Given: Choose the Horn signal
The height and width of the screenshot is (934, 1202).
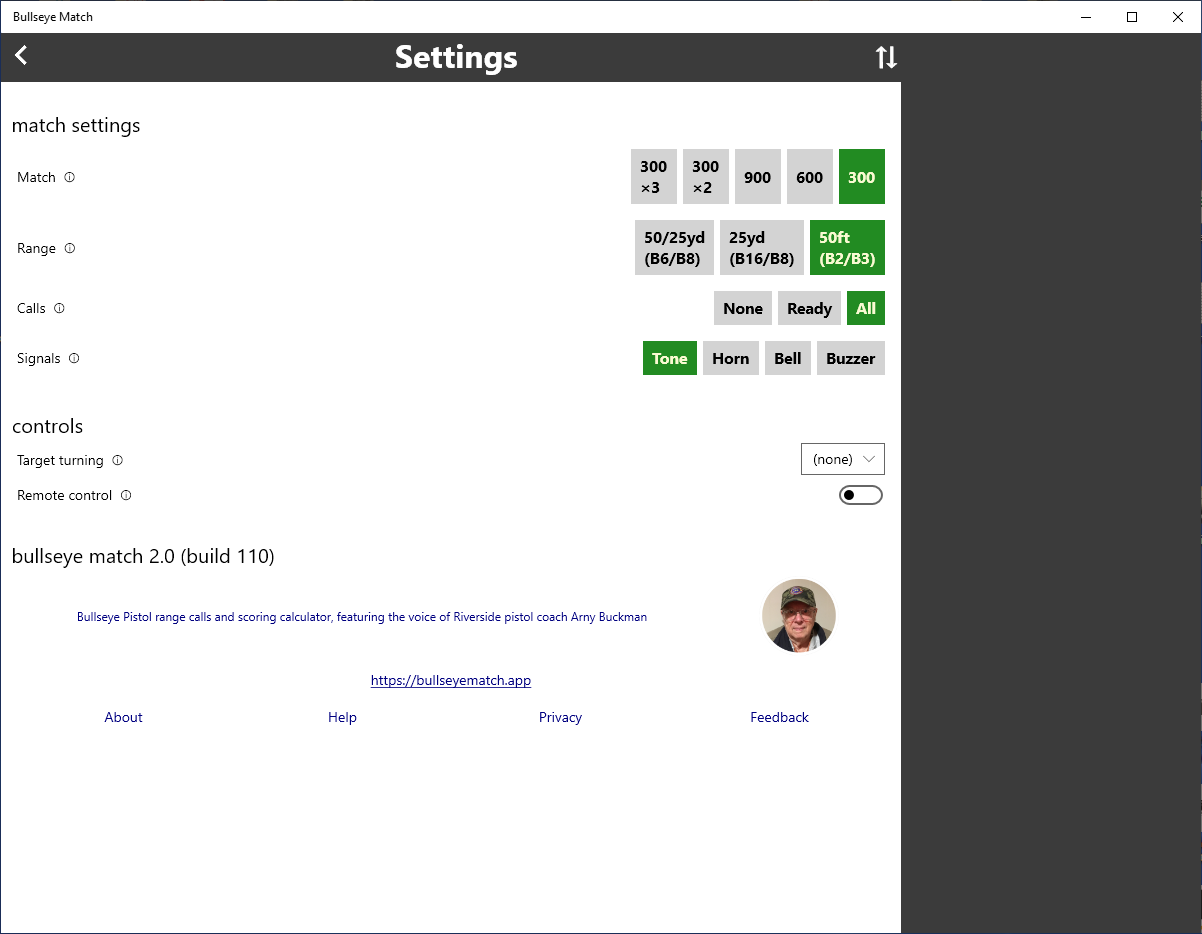Looking at the screenshot, I should 731,358.
